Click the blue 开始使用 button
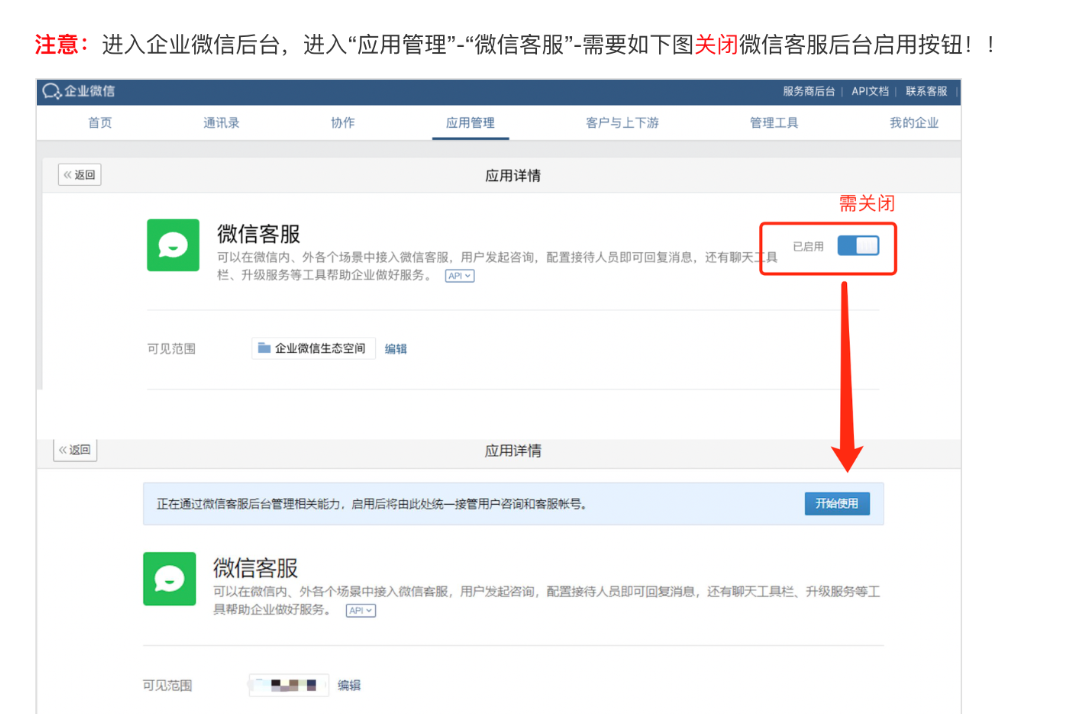The width and height of the screenshot is (1070, 714). pos(836,504)
